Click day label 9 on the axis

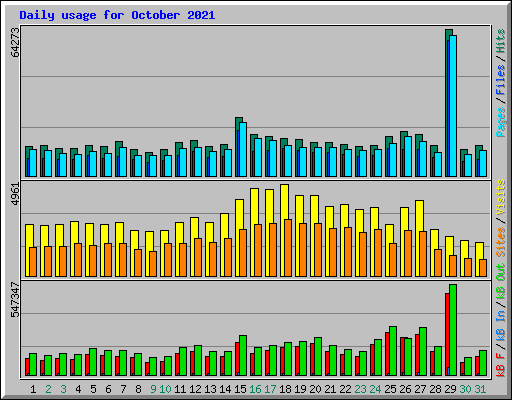(x=153, y=389)
